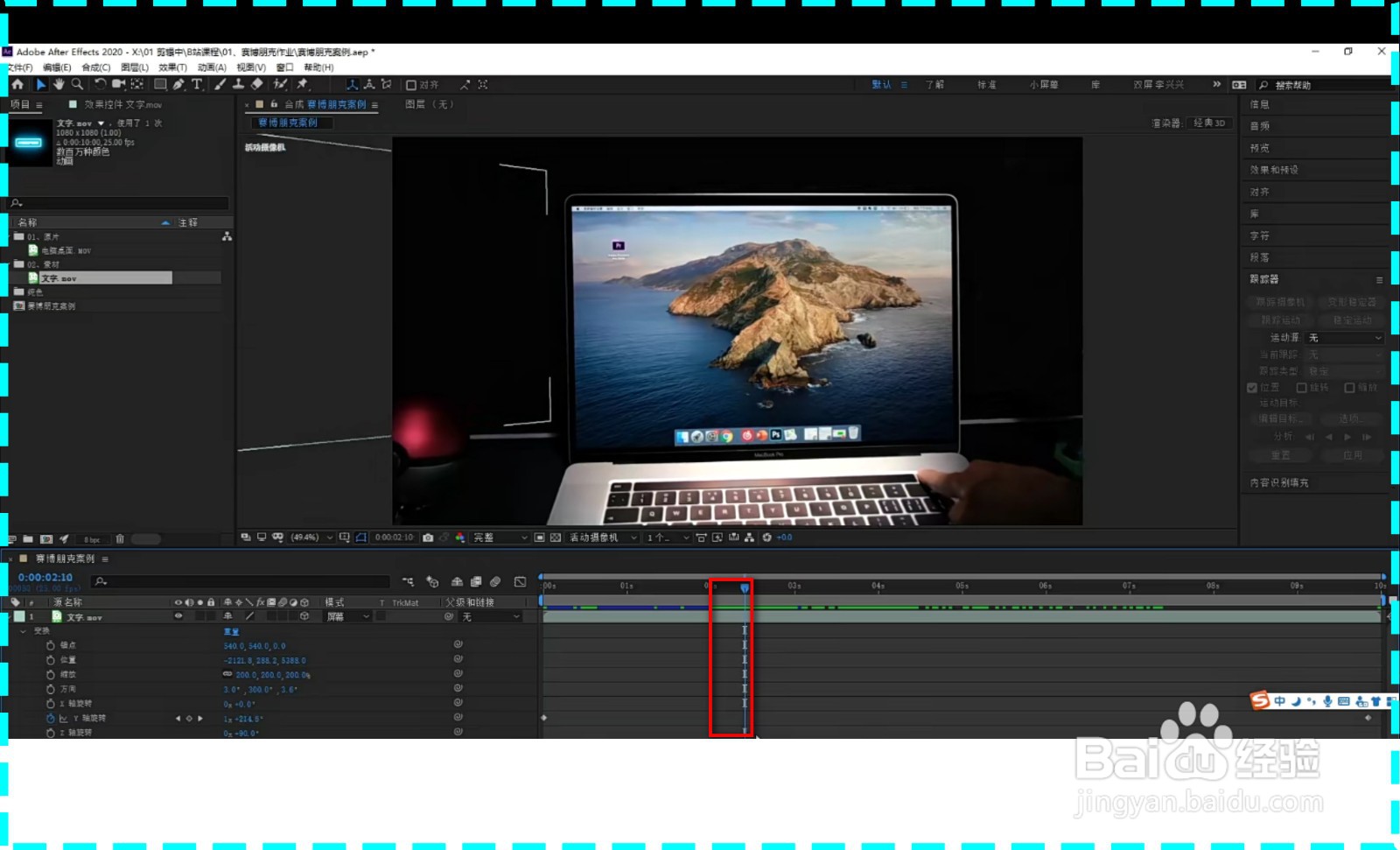Select the Unified Camera tool
This screenshot has width=1400, height=850.
118,84
